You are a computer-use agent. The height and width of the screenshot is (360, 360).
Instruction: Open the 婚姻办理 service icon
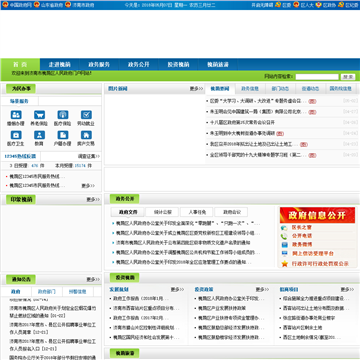16,115
